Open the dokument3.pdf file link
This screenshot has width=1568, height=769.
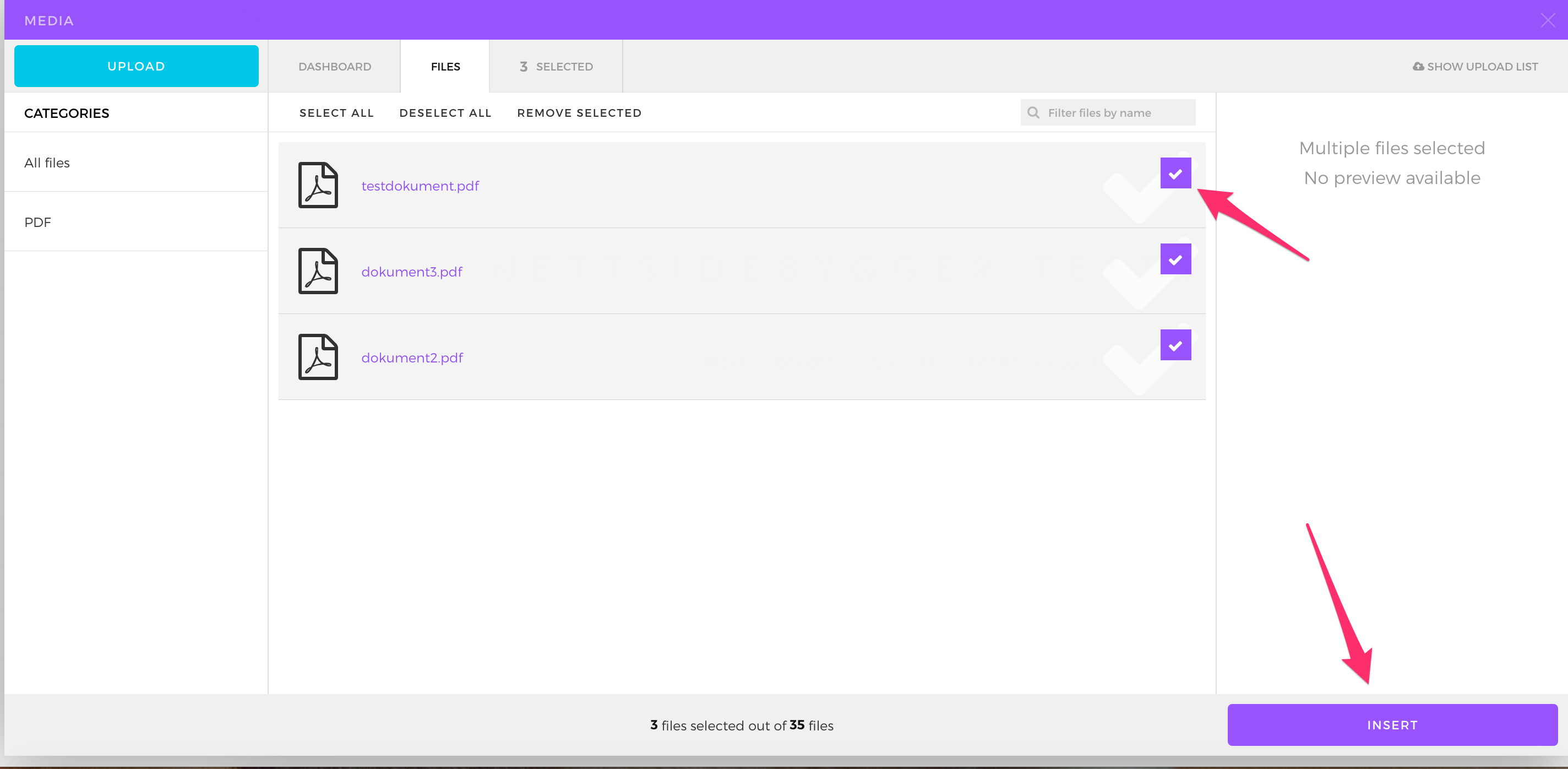[x=411, y=272]
